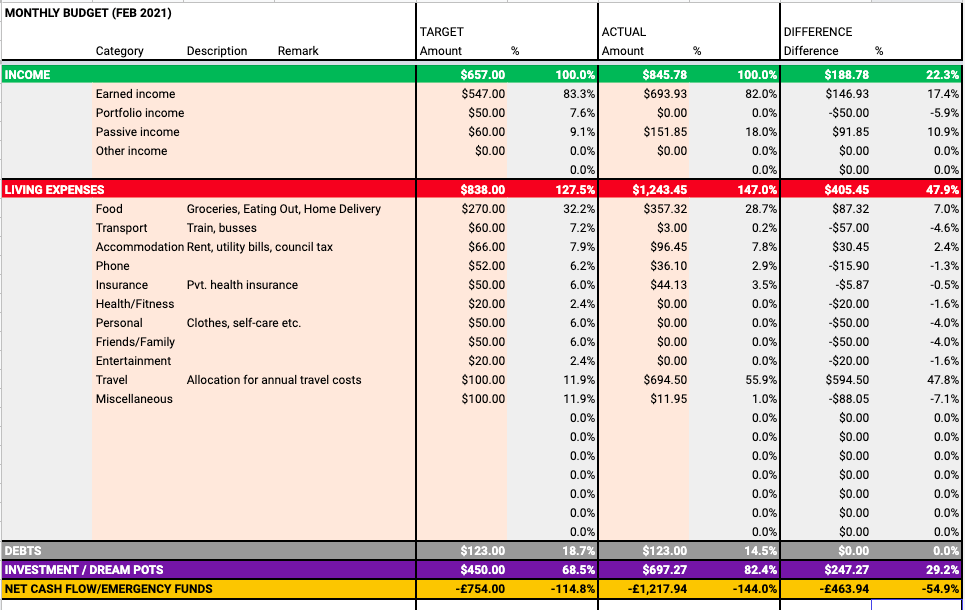Select net cash flow difference -£463.94
The width and height of the screenshot is (965, 610).
point(844,589)
